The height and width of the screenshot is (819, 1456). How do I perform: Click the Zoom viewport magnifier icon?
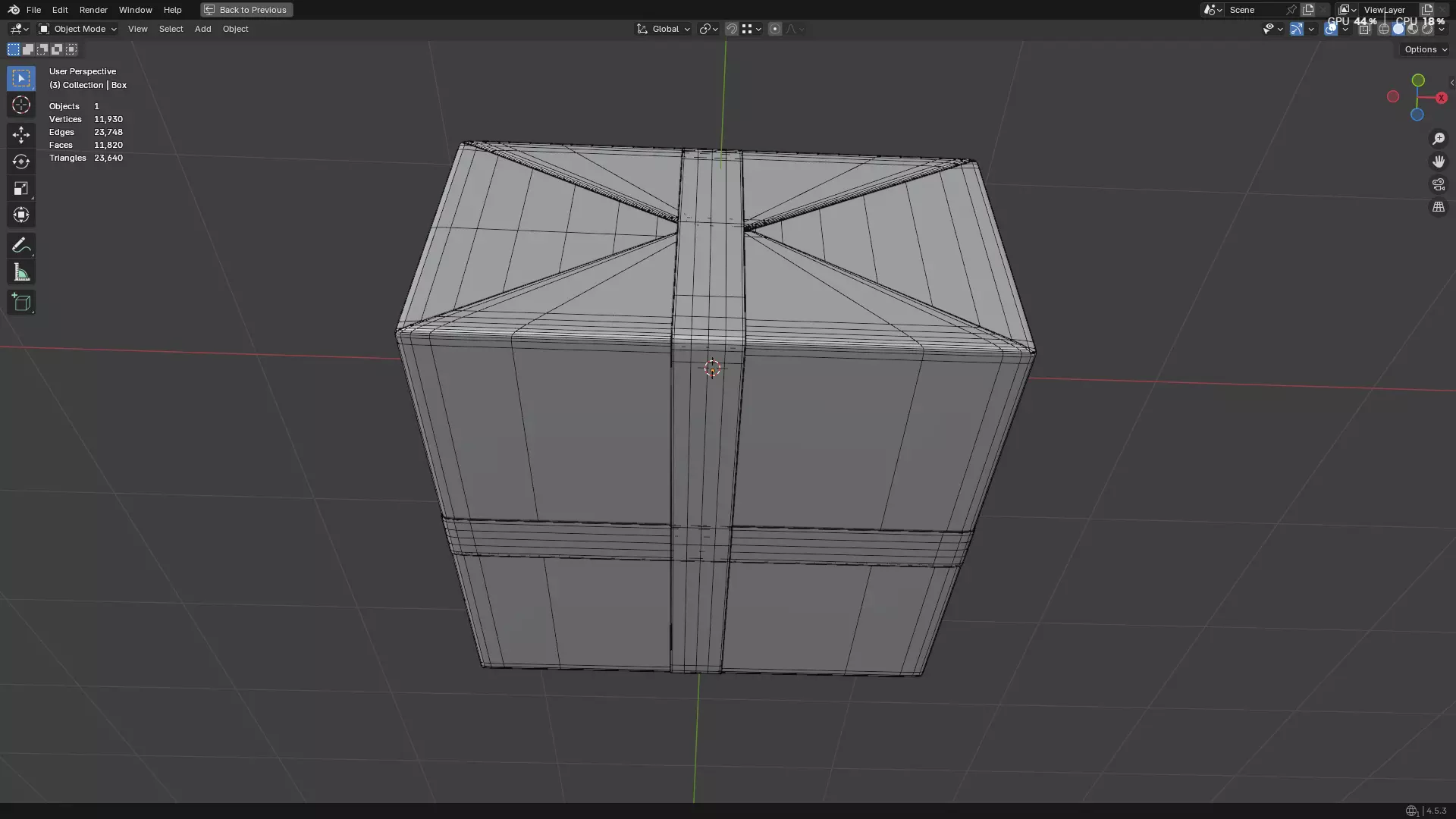point(1439,139)
